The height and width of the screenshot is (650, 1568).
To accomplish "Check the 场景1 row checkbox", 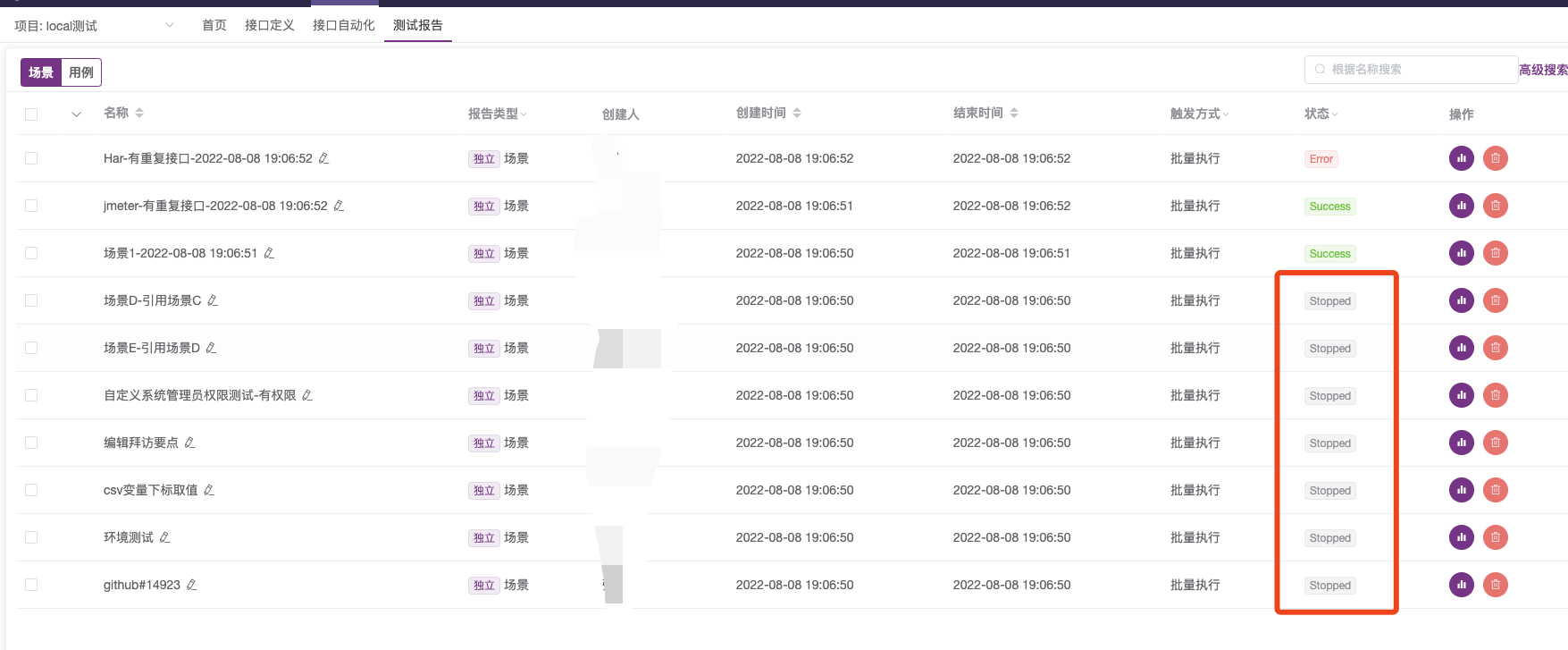I will tap(31, 253).
